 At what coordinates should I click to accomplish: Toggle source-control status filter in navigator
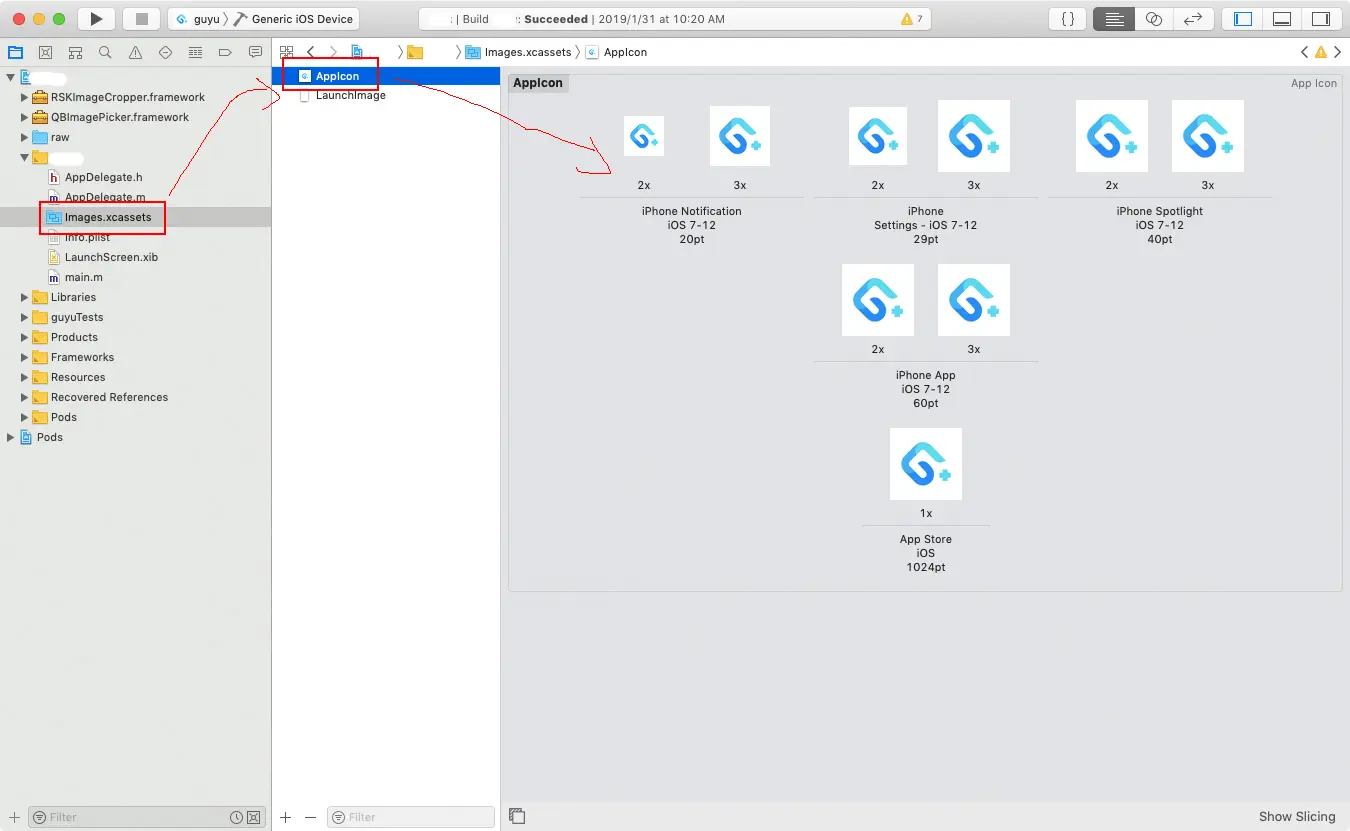click(x=253, y=817)
